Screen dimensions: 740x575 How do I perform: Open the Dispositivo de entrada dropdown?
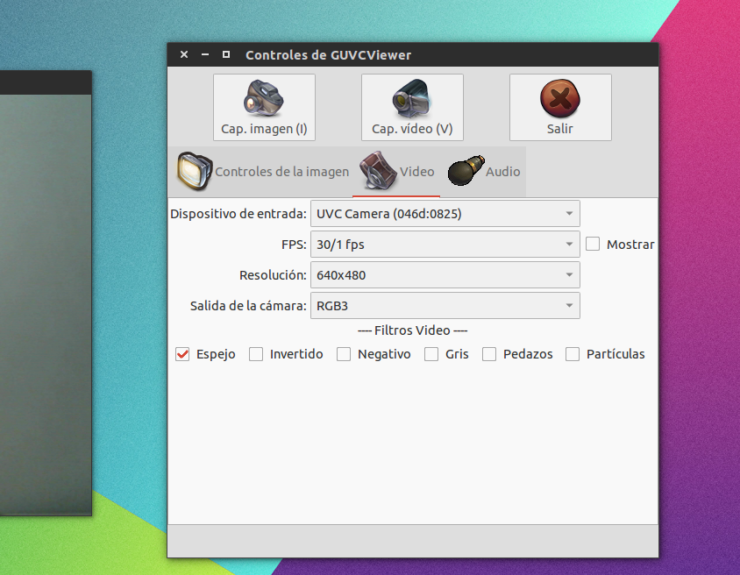444,213
